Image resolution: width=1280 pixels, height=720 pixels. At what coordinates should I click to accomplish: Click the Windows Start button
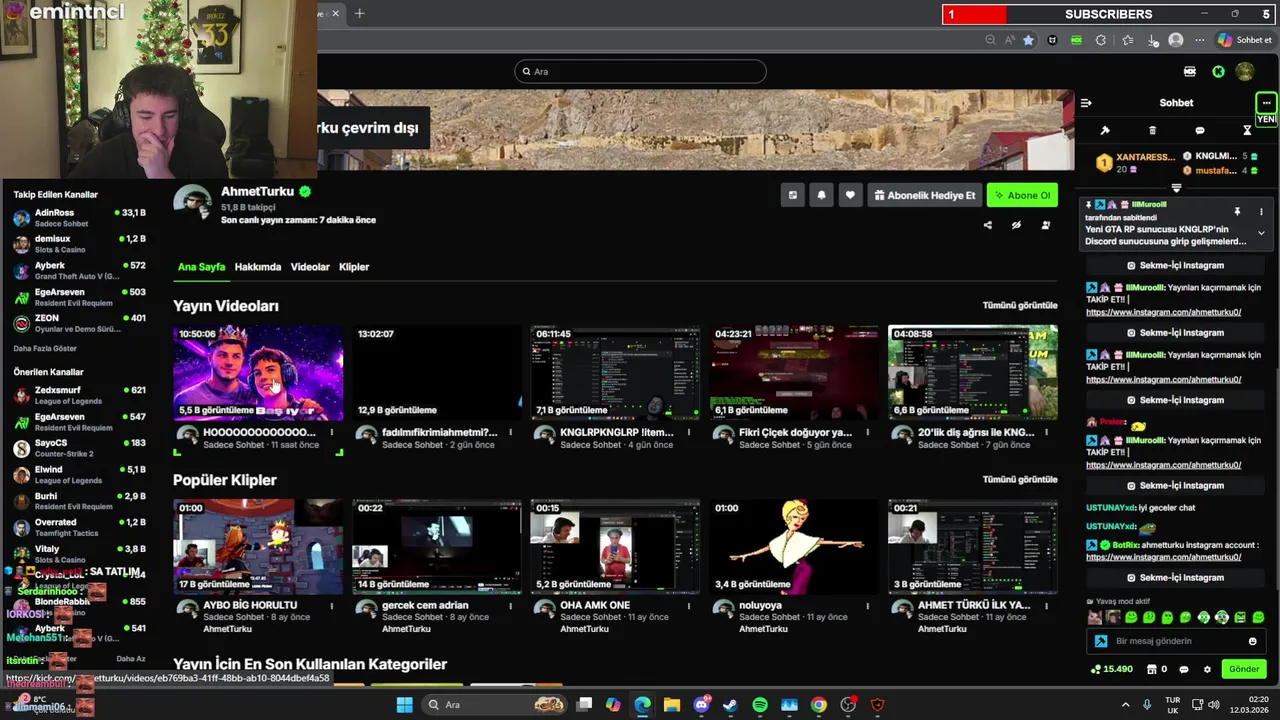[x=404, y=705]
